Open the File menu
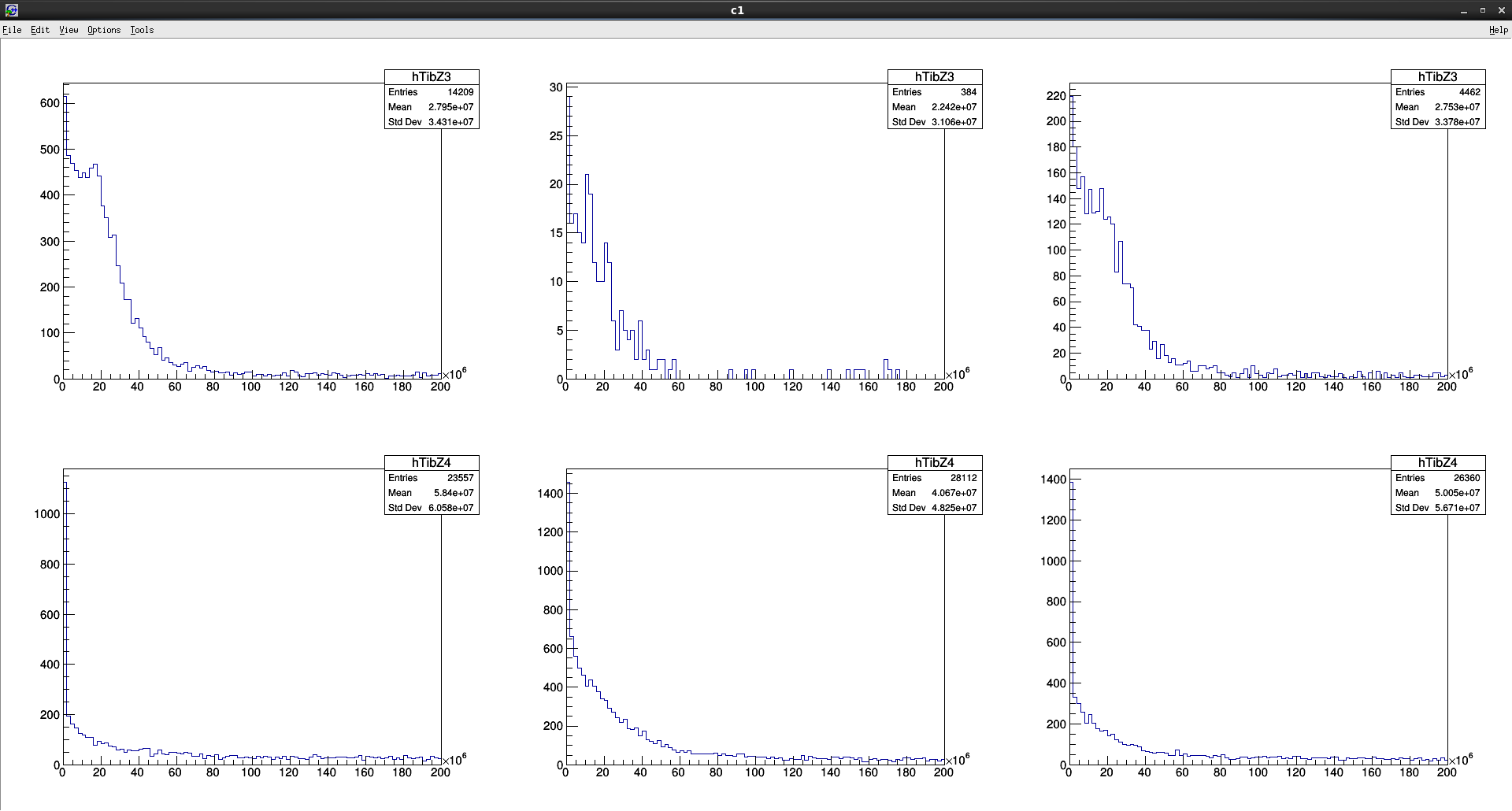Image resolution: width=1512 pixels, height=811 pixels. click(x=12, y=30)
